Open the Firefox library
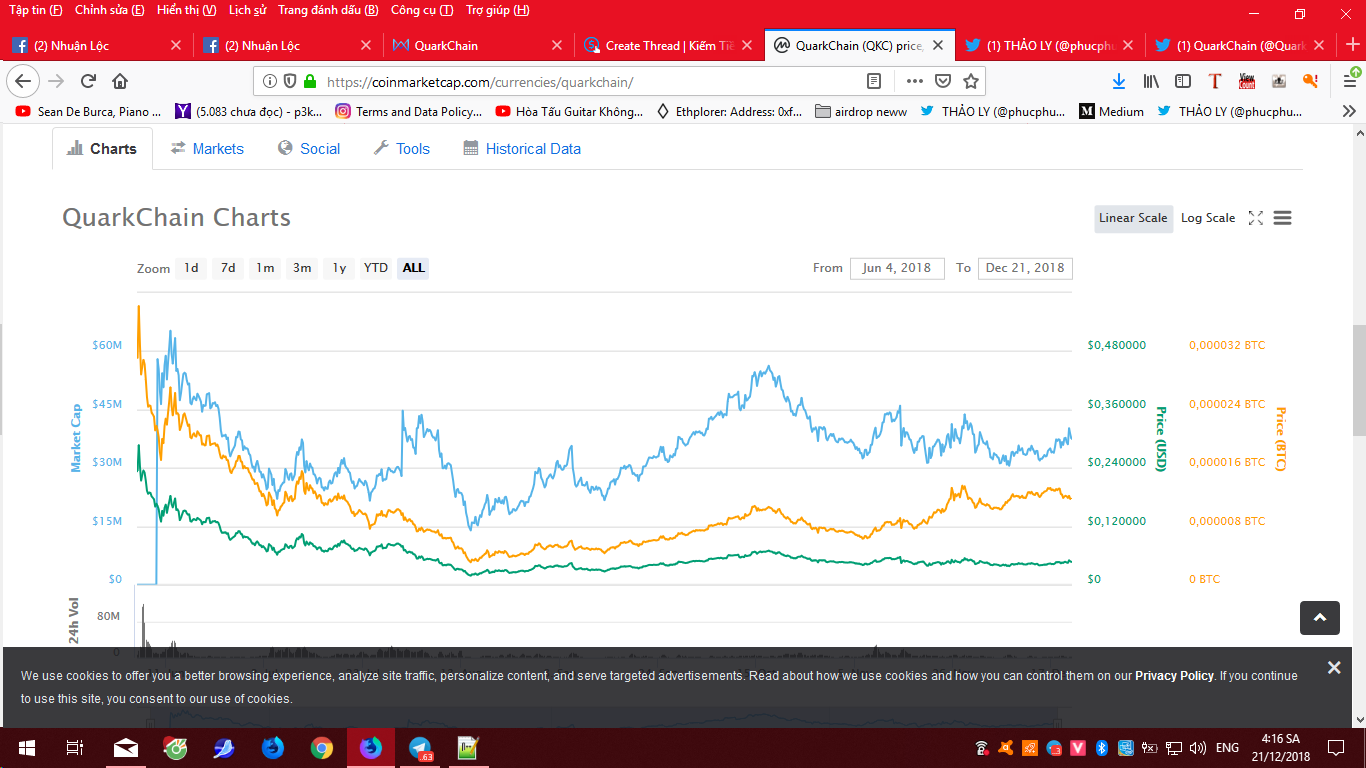 (x=1151, y=81)
